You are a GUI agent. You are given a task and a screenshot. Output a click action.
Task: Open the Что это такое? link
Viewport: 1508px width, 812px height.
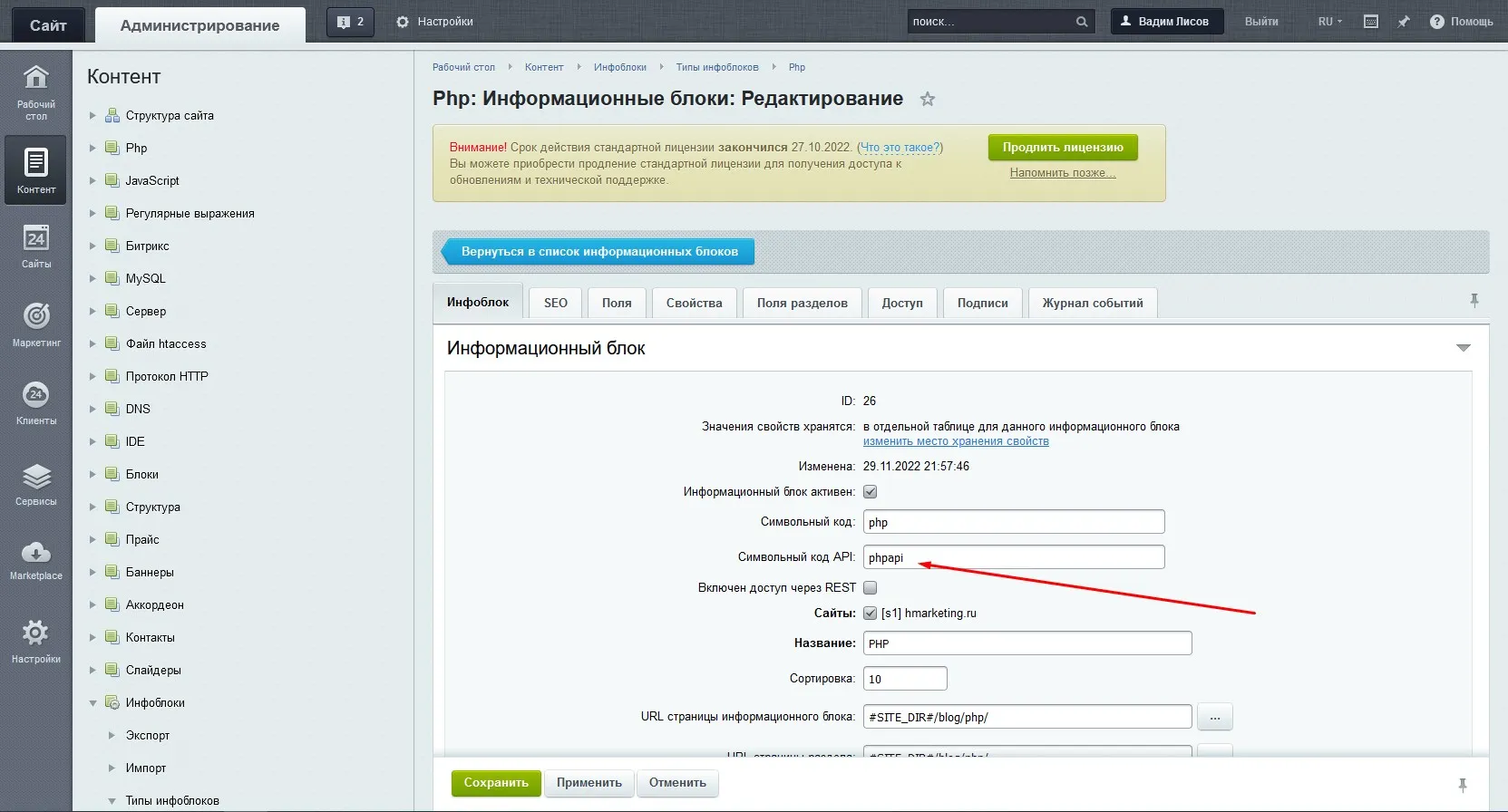900,147
